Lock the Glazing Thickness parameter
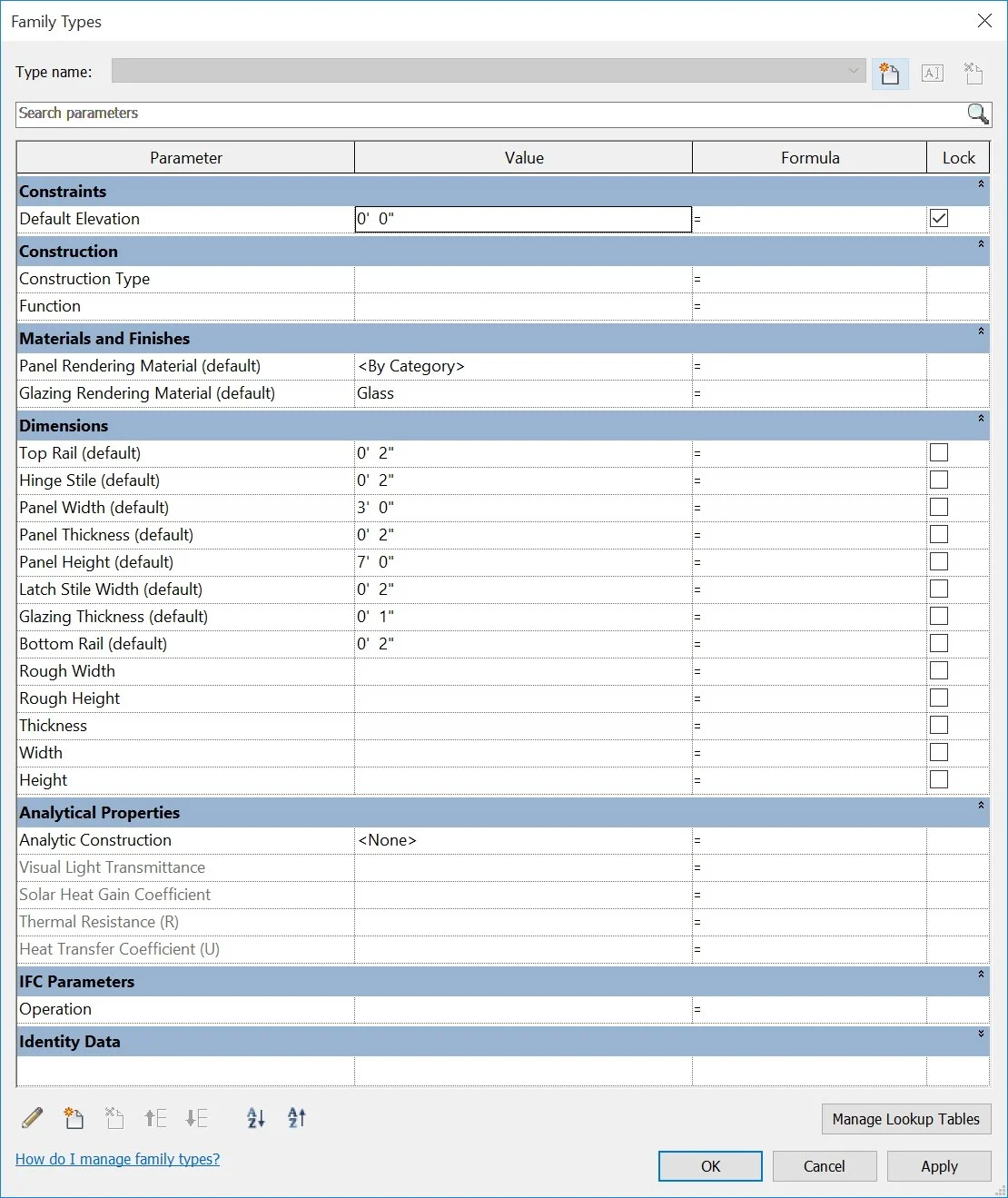The height and width of the screenshot is (1198, 1008). [x=939, y=616]
